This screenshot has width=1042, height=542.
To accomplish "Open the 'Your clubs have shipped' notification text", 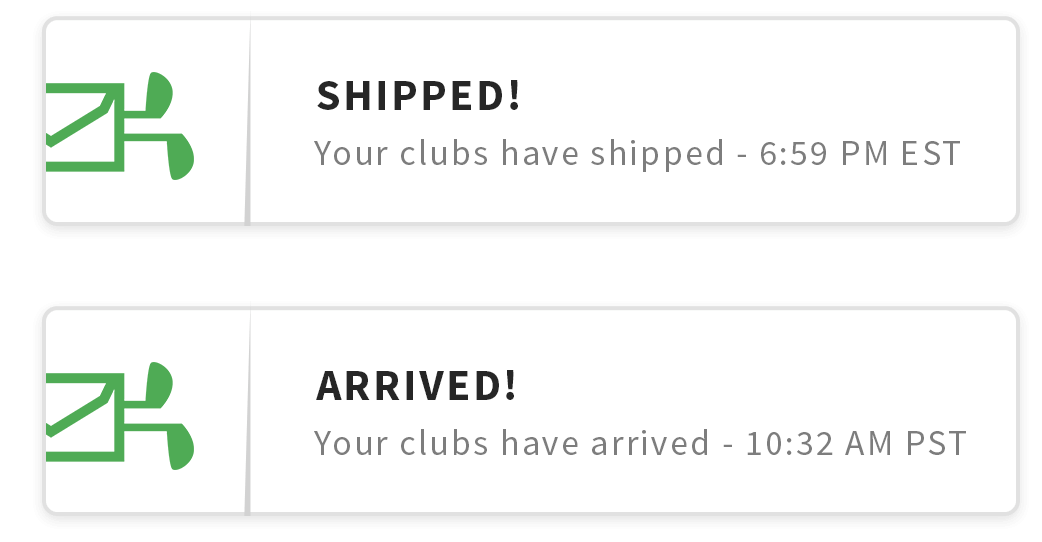I will [x=519, y=154].
